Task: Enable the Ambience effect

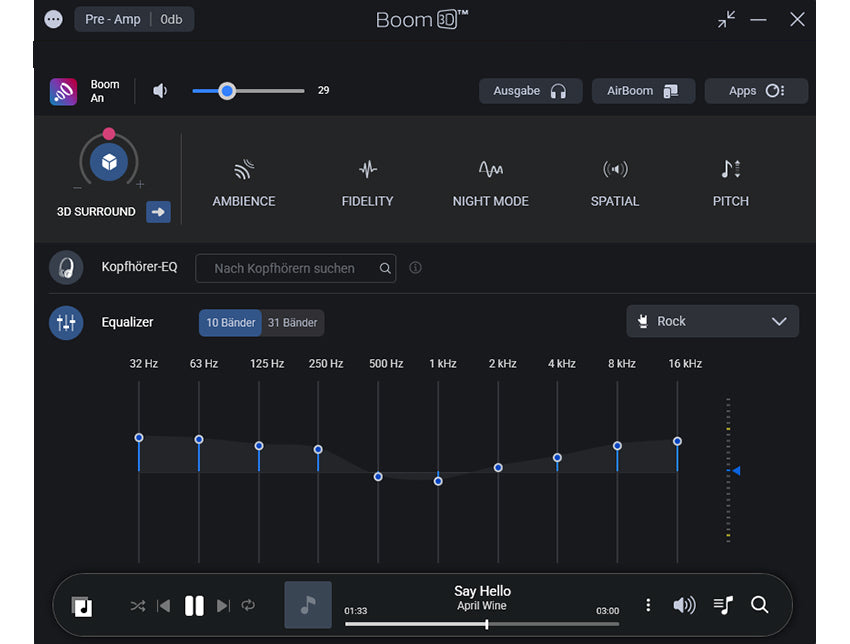Action: 244,183
